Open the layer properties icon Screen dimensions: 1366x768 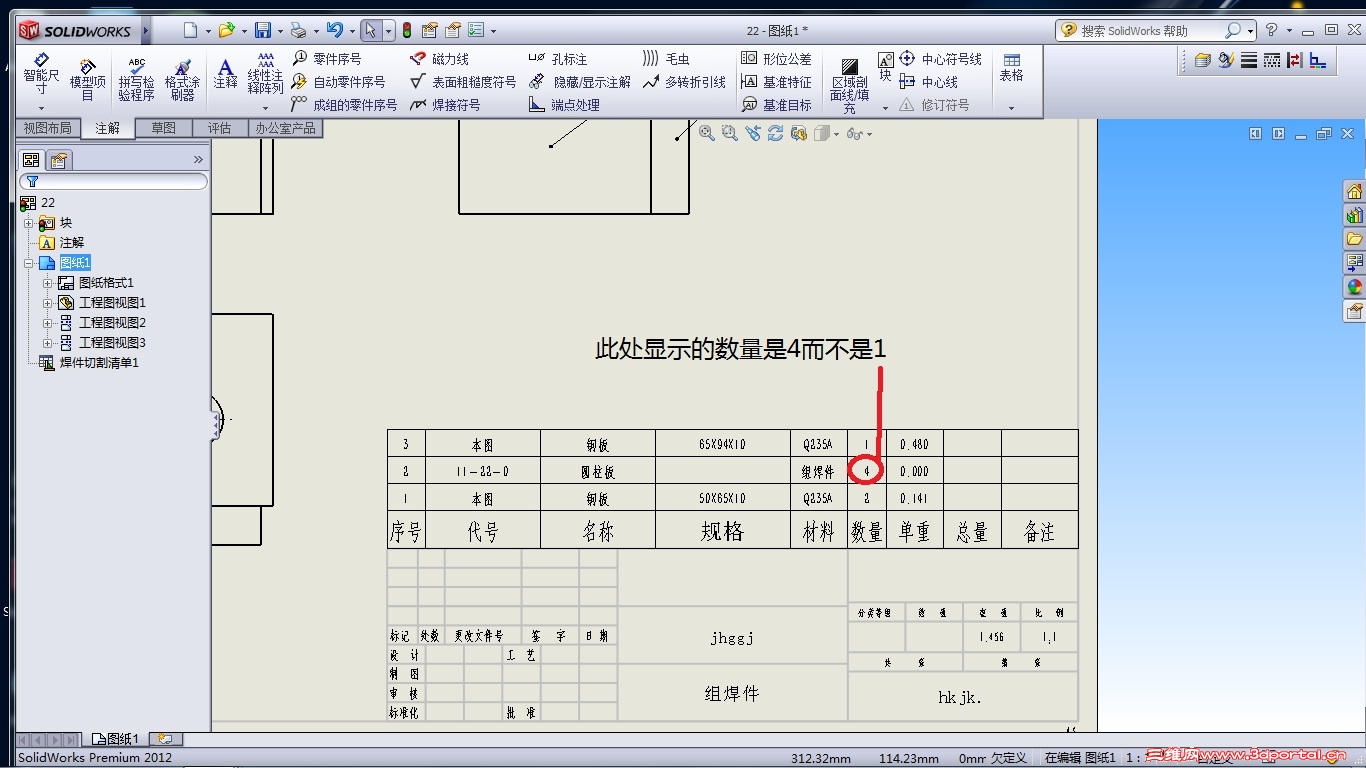1203,60
